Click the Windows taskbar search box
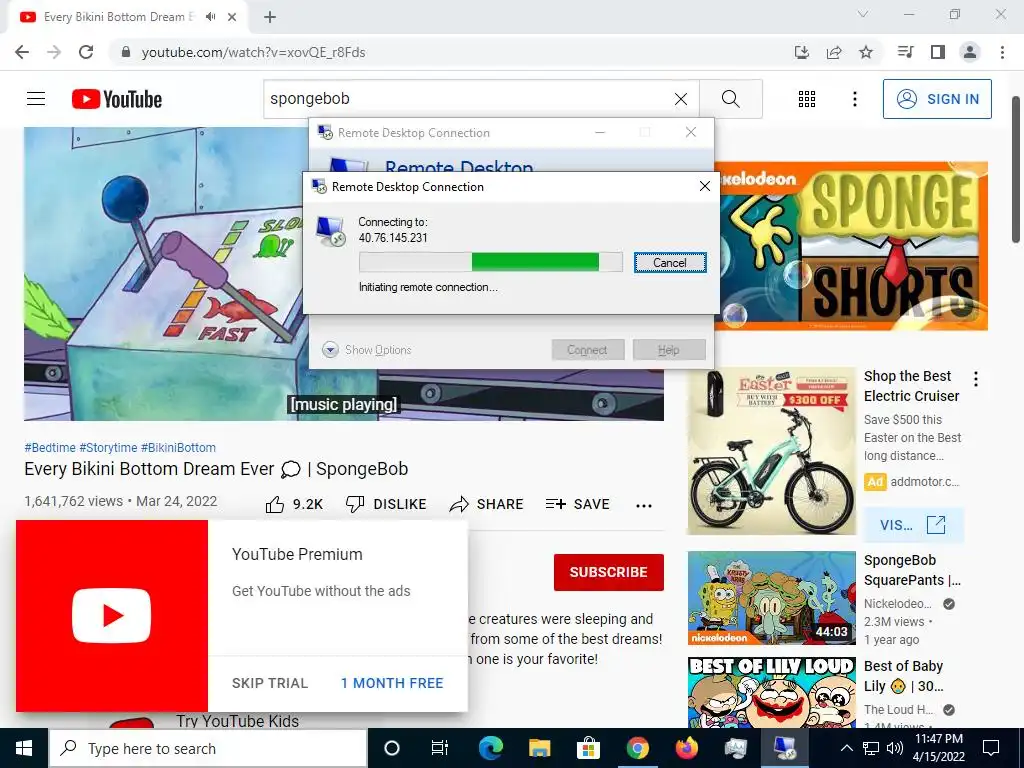1024x768 pixels. pos(208,748)
